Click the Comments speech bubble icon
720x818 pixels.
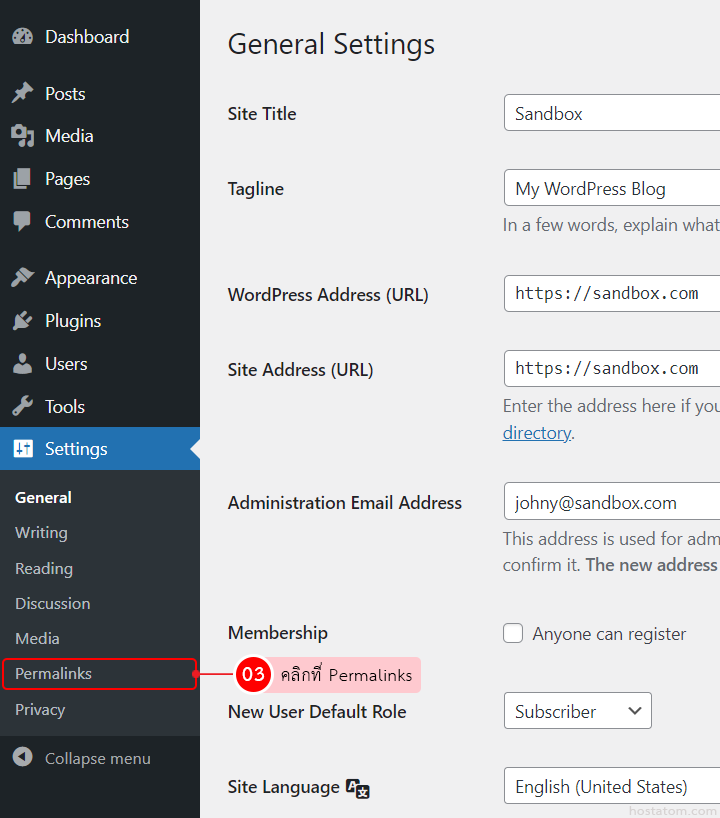click(x=22, y=222)
